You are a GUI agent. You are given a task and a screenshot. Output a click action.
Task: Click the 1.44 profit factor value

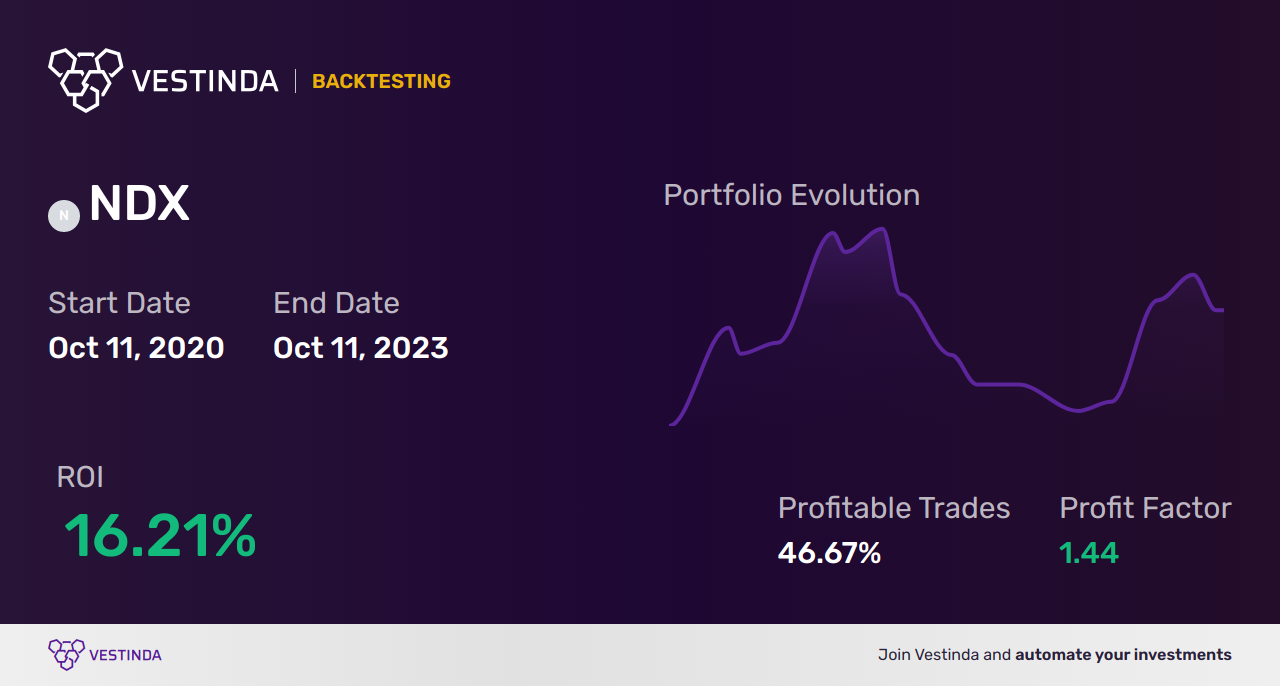(x=1089, y=553)
